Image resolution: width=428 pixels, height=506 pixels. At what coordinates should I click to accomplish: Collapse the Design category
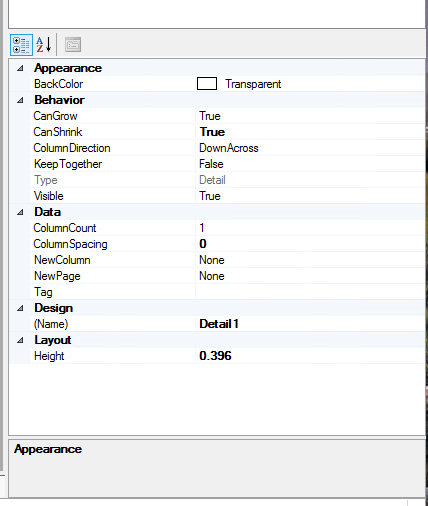(x=20, y=308)
